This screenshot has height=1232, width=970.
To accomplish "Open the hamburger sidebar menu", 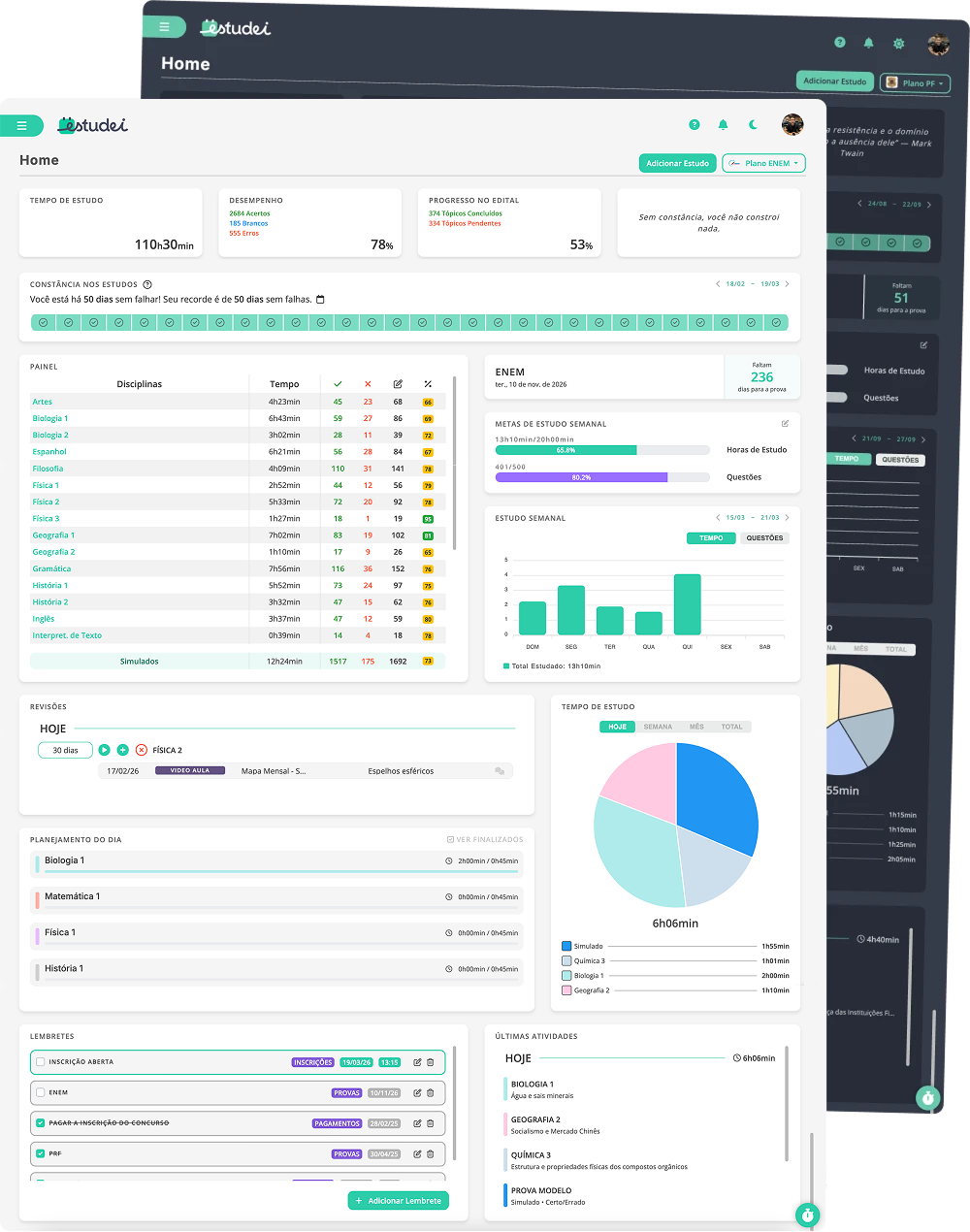I will (21, 126).
